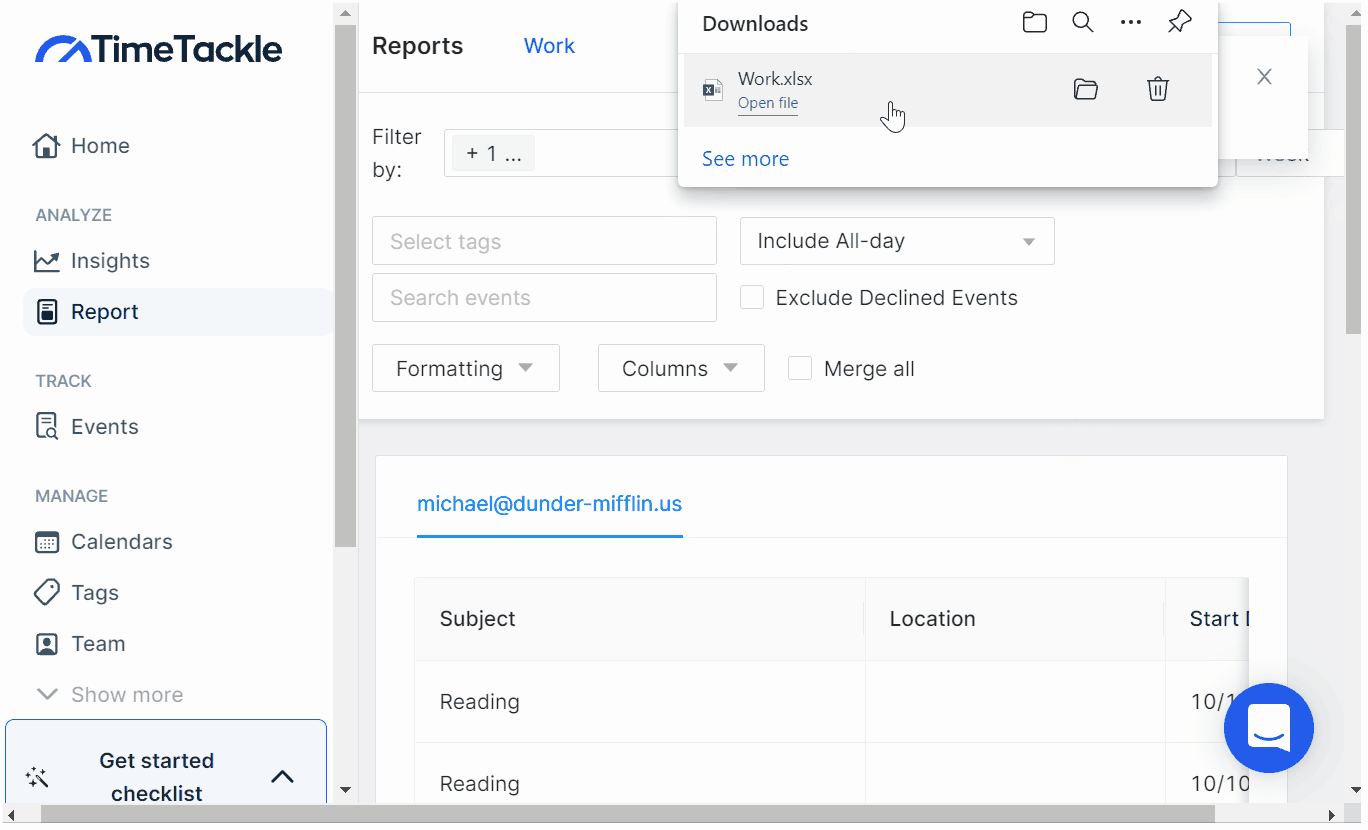
Task: Click the Downloads panel title
Action: click(x=755, y=24)
